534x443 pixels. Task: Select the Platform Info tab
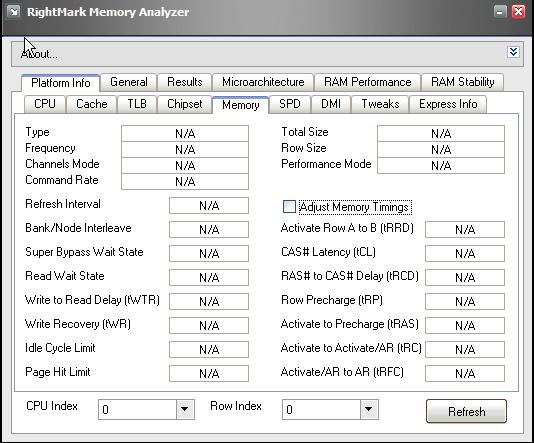(x=61, y=83)
